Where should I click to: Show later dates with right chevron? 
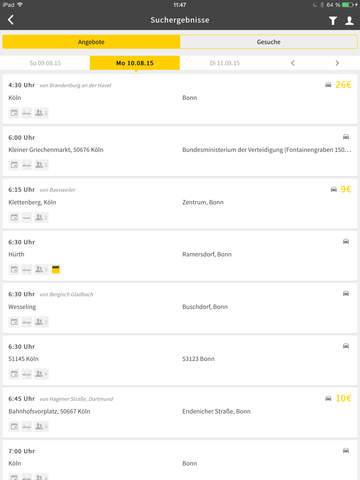337,63
